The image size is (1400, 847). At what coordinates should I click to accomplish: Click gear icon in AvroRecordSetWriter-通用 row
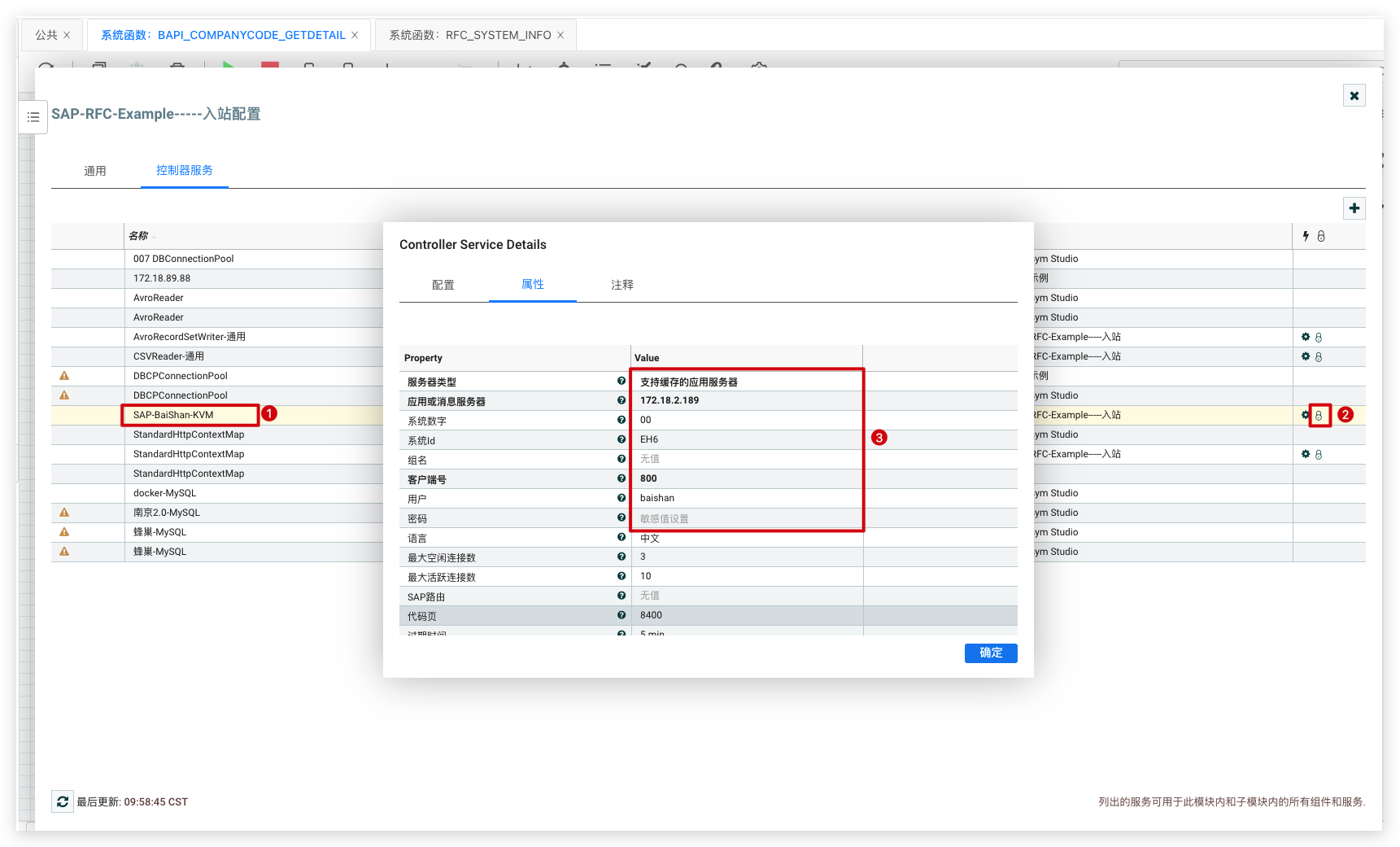pos(1306,337)
